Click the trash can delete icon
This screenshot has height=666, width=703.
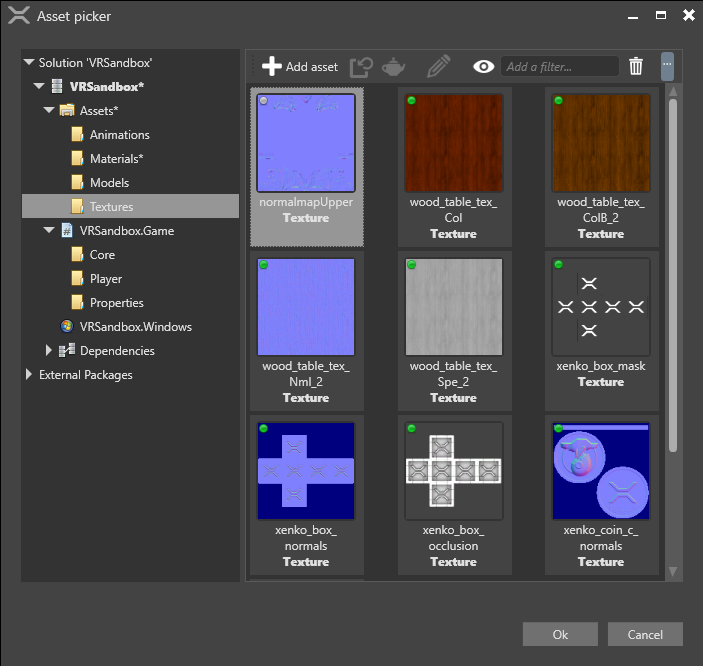636,67
